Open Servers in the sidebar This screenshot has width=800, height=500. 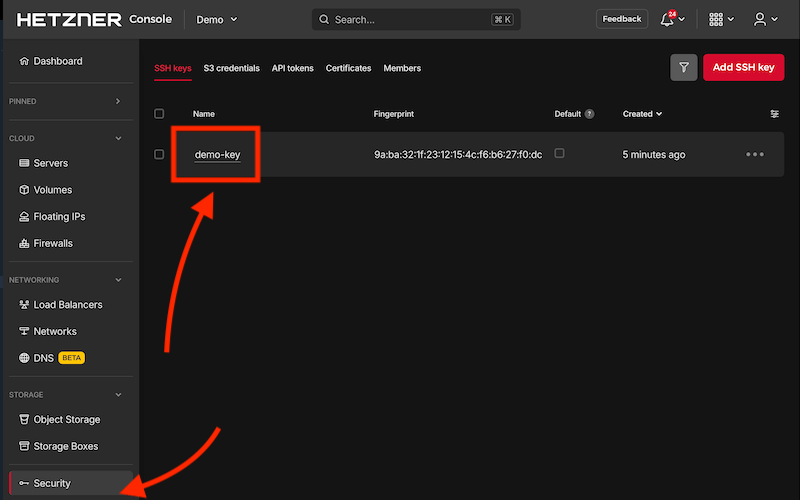tap(50, 163)
